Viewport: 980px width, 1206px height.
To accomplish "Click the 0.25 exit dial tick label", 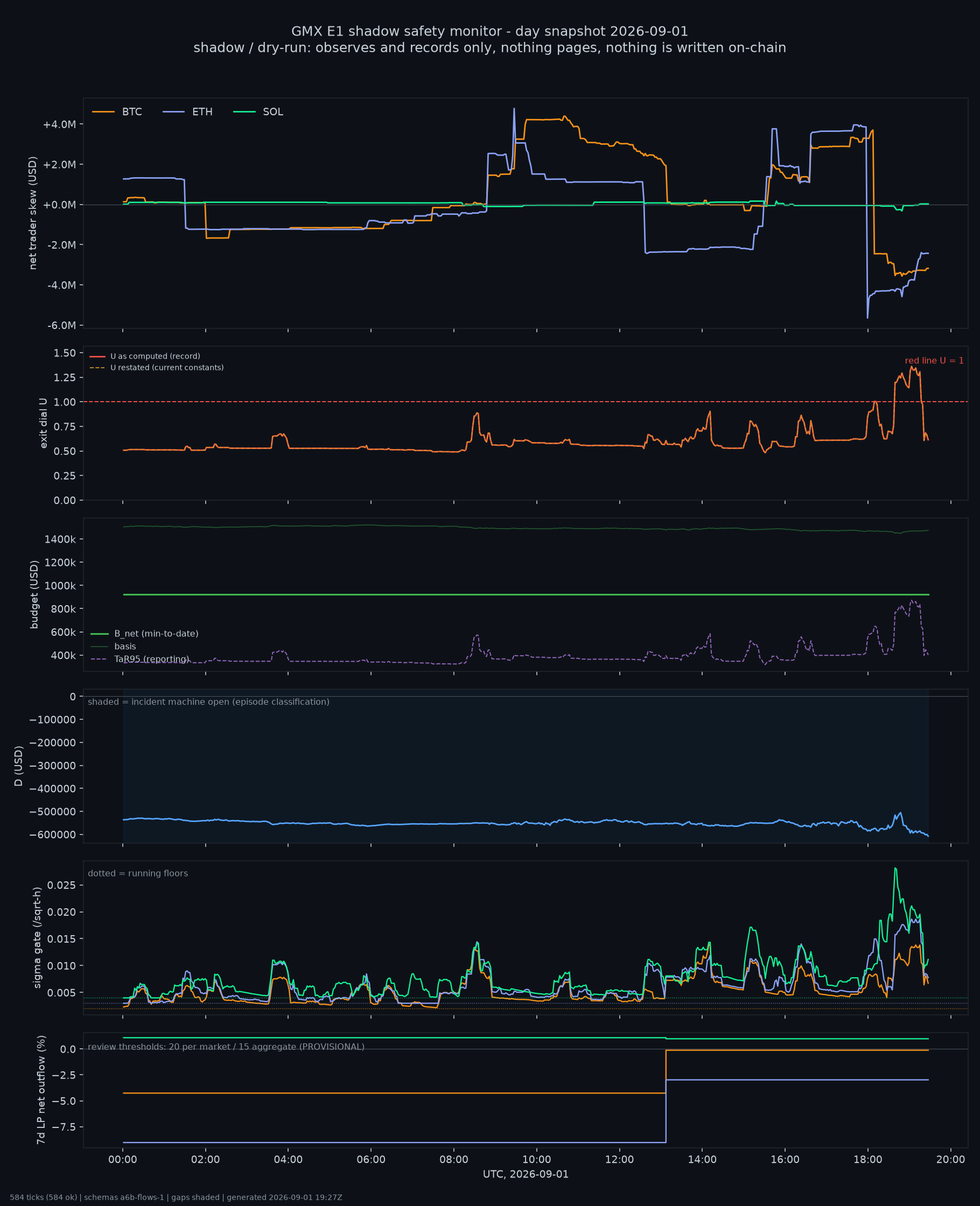I will 65,476.
